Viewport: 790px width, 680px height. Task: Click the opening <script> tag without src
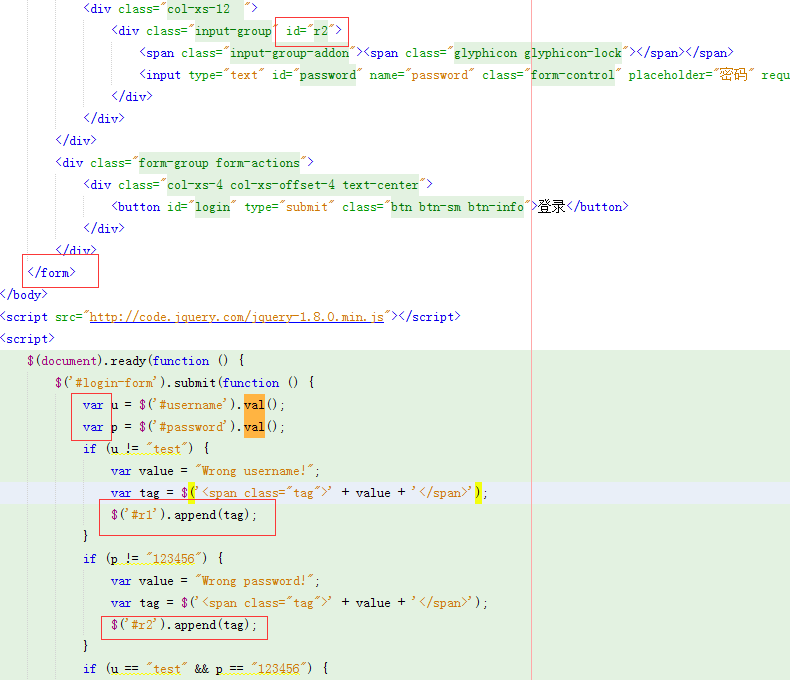tap(27, 339)
